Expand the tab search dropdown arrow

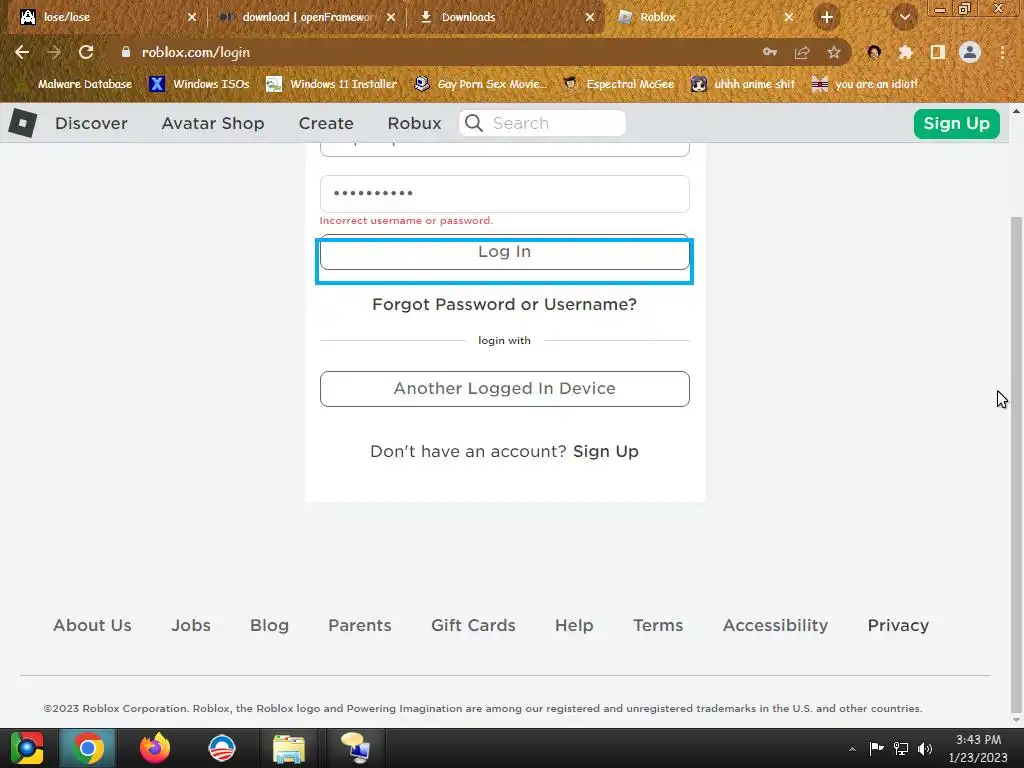(x=904, y=18)
